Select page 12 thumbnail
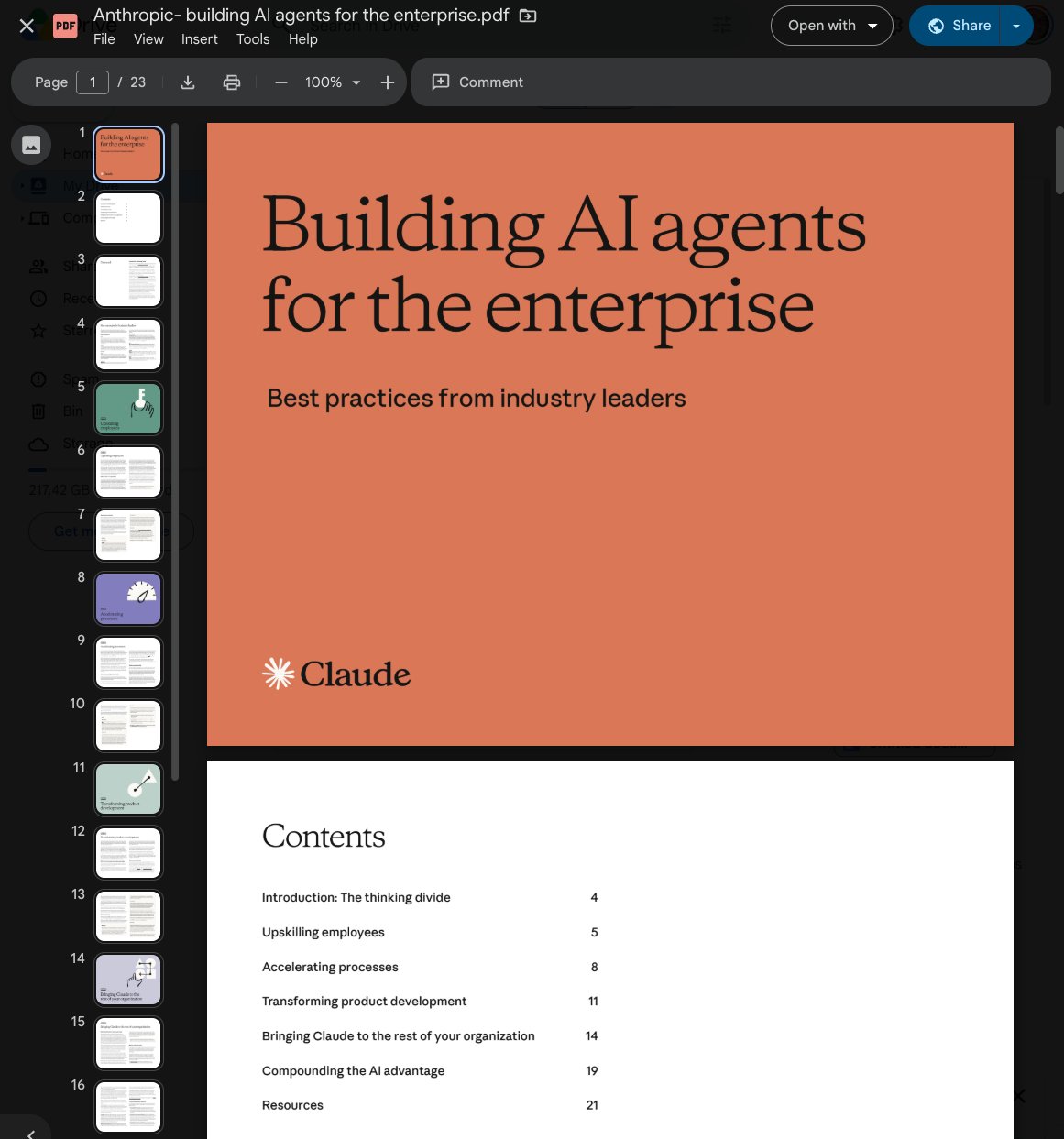The width and height of the screenshot is (1064, 1139). tap(128, 852)
